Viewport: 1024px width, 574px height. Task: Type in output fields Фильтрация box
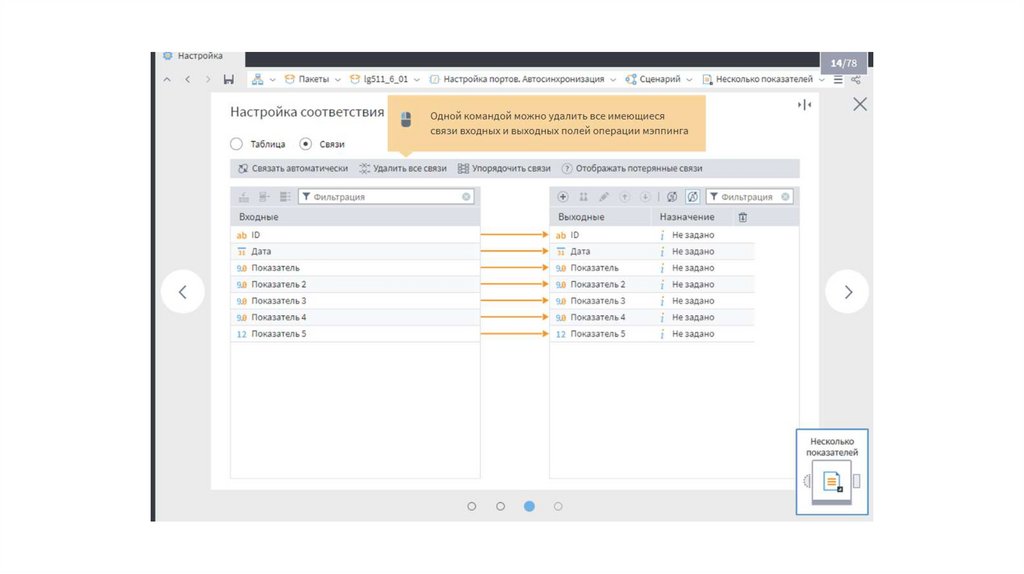point(749,197)
